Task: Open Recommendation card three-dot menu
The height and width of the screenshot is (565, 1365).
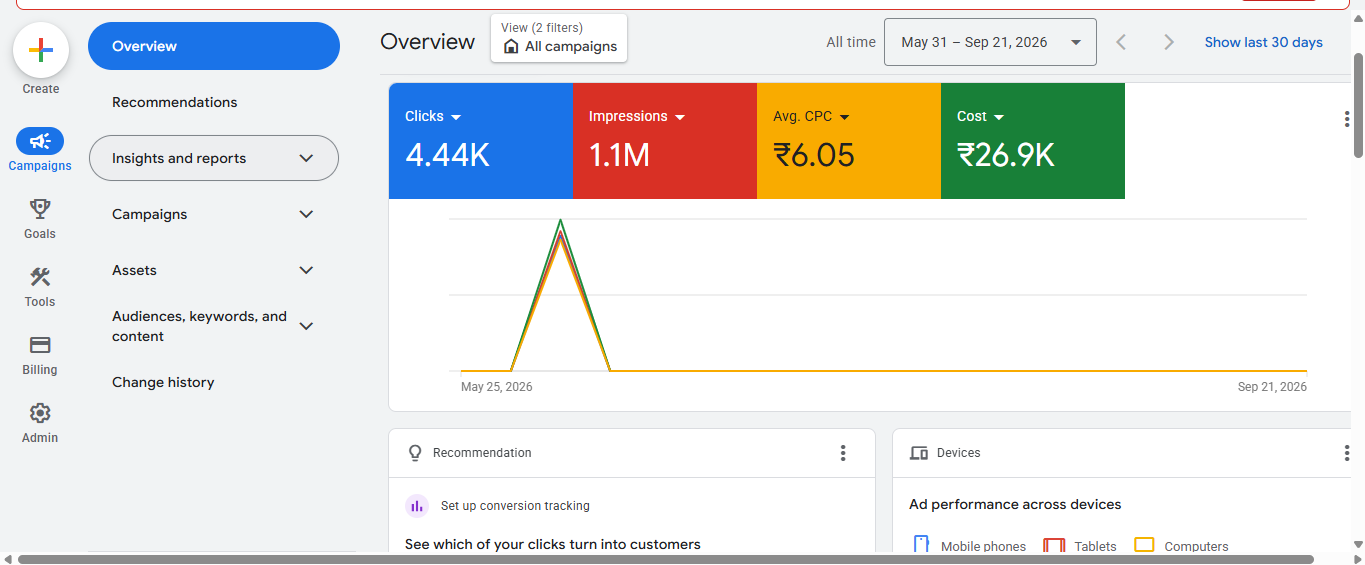Action: 843,453
